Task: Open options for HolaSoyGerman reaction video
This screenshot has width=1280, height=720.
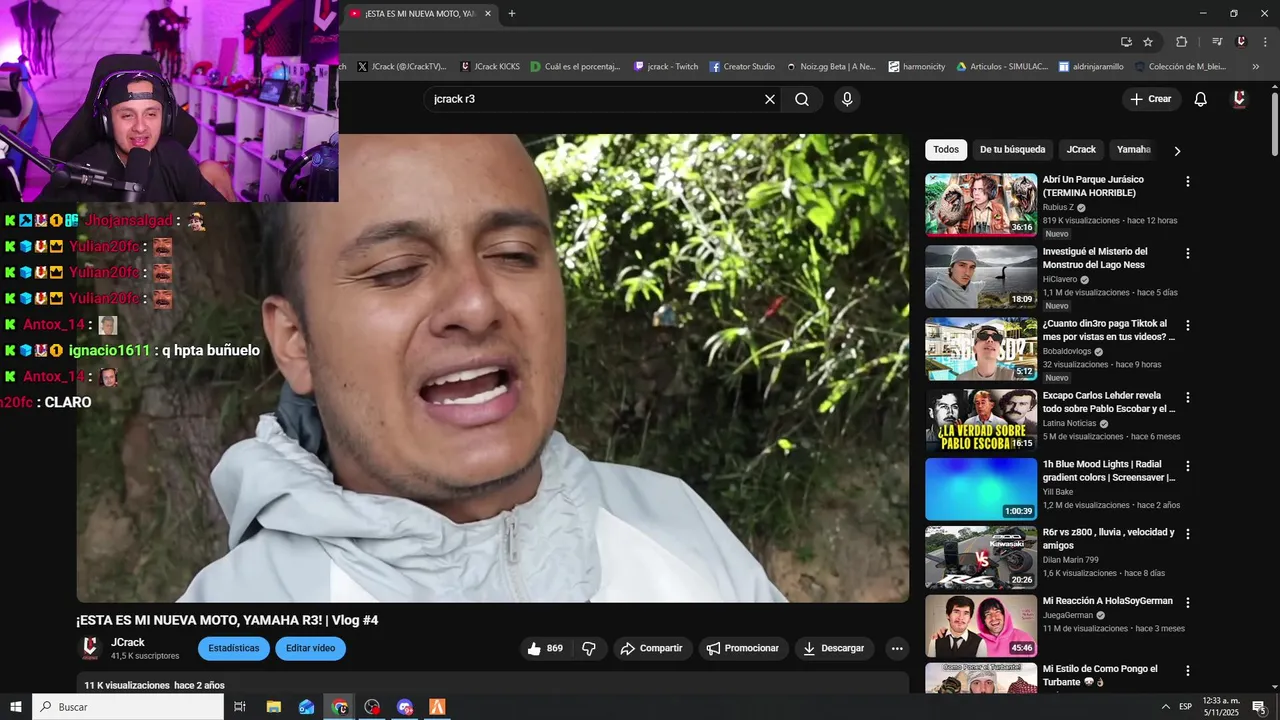Action: (x=1188, y=603)
